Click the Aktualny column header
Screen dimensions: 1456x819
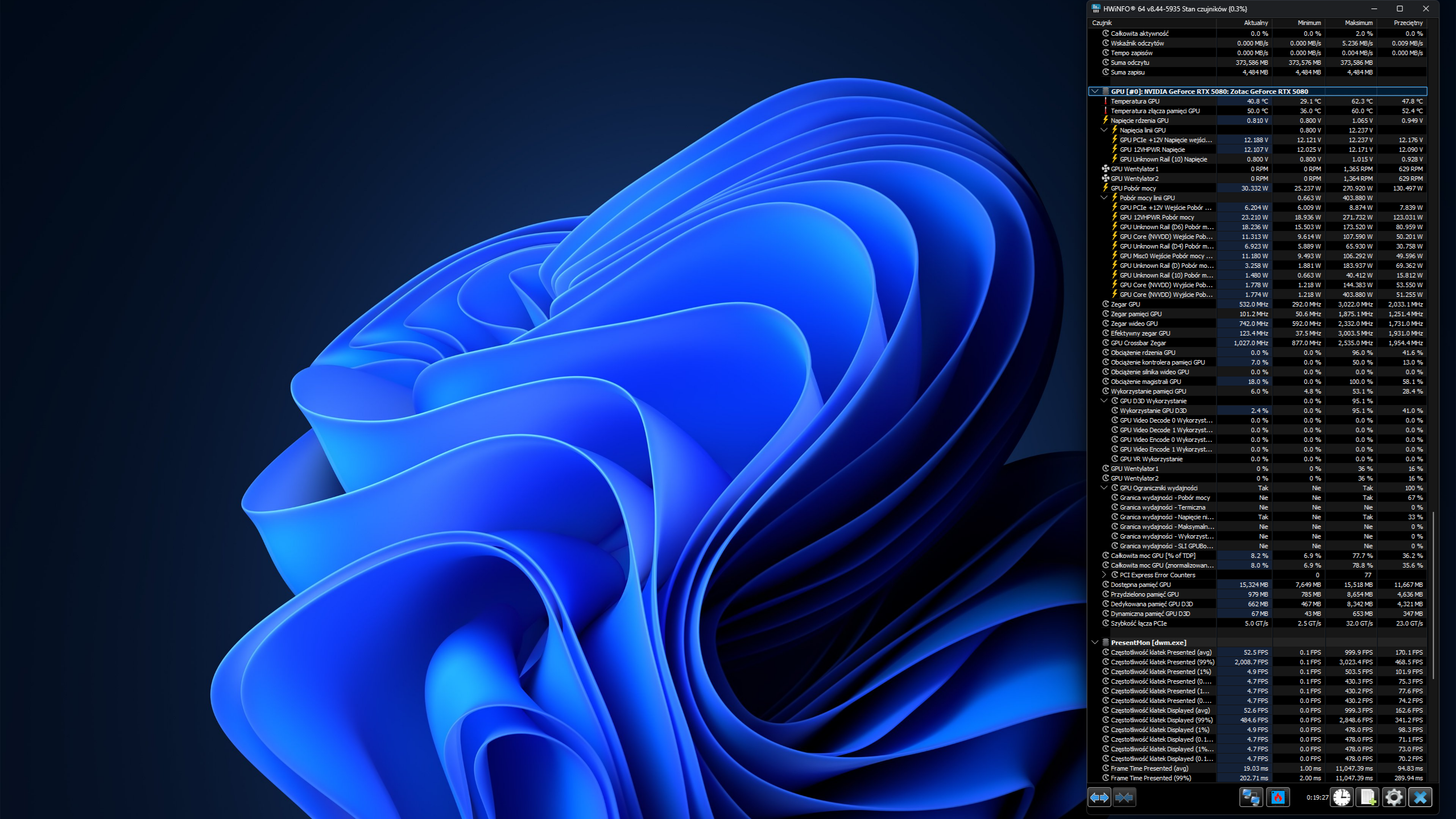(1255, 23)
